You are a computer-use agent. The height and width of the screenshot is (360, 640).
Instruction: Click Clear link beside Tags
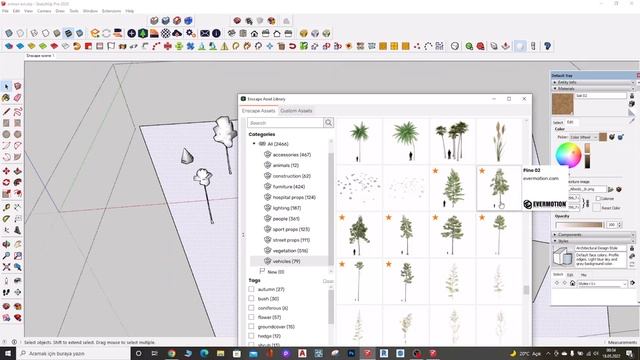[328, 281]
